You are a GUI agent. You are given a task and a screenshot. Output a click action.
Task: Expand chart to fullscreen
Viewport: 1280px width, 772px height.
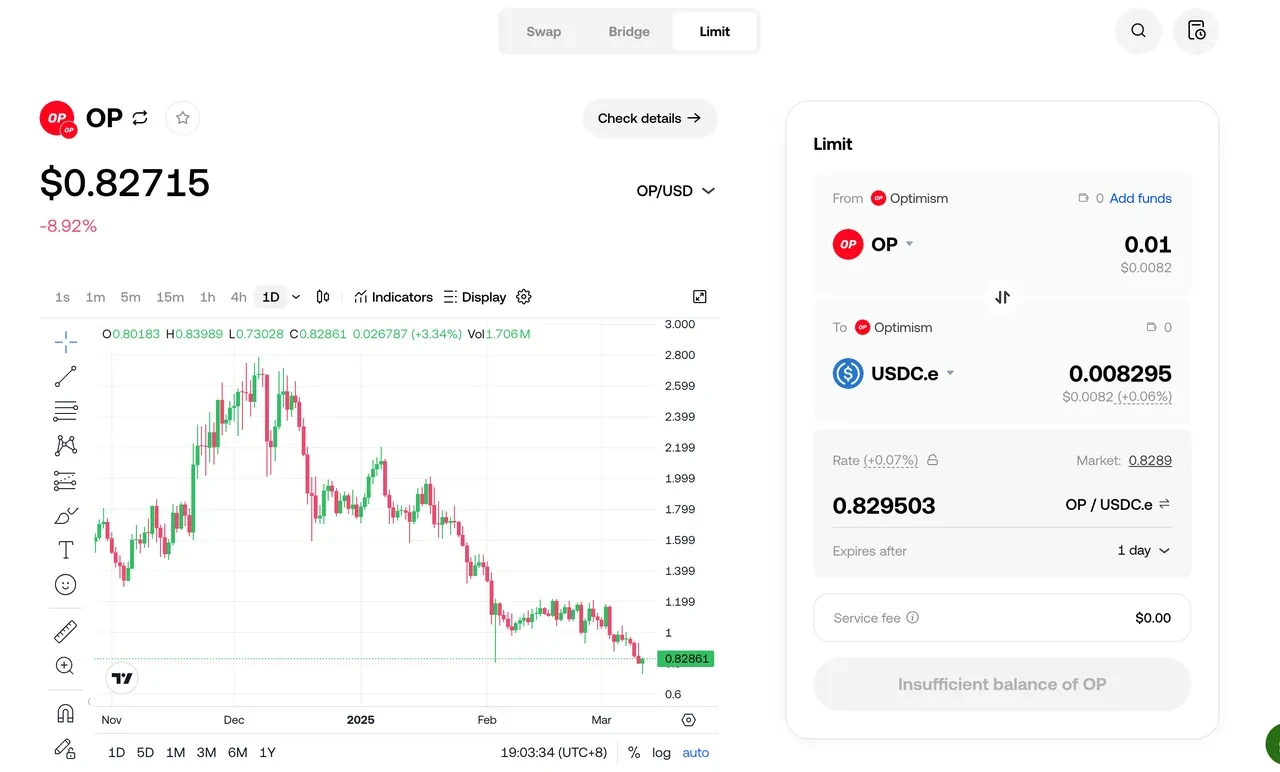point(700,297)
